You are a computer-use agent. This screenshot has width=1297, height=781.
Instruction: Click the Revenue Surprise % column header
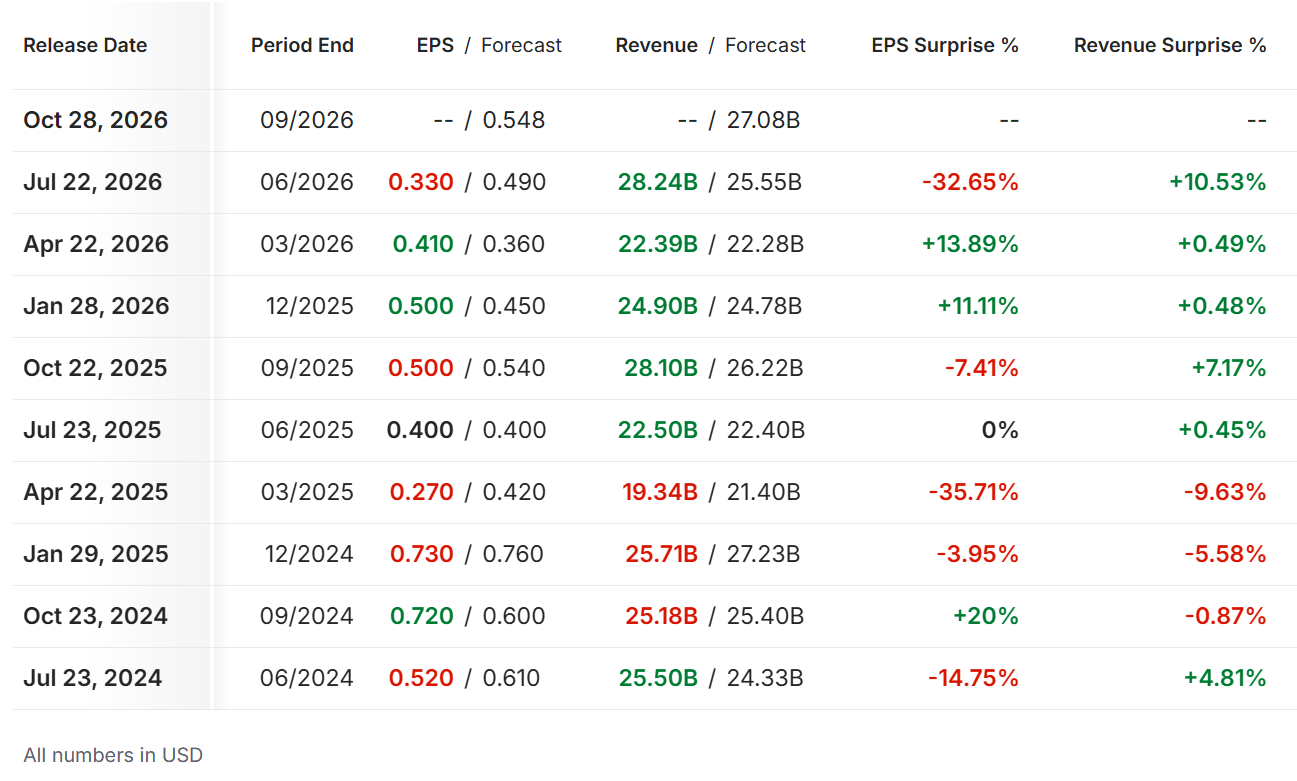pyautogui.click(x=1170, y=45)
